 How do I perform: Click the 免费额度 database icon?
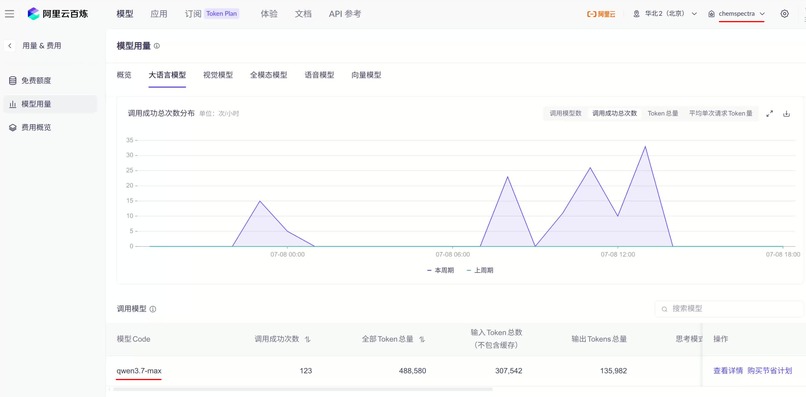[x=13, y=81]
